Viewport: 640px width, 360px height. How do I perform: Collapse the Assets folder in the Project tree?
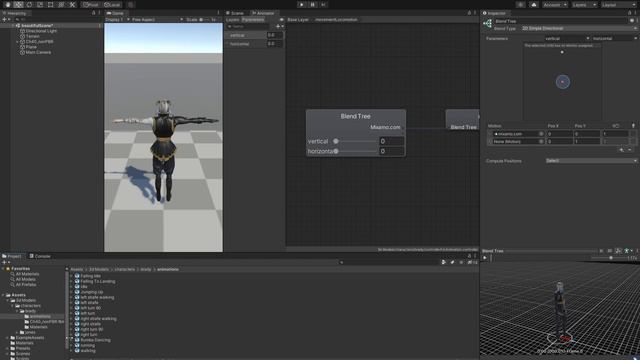click(3, 295)
